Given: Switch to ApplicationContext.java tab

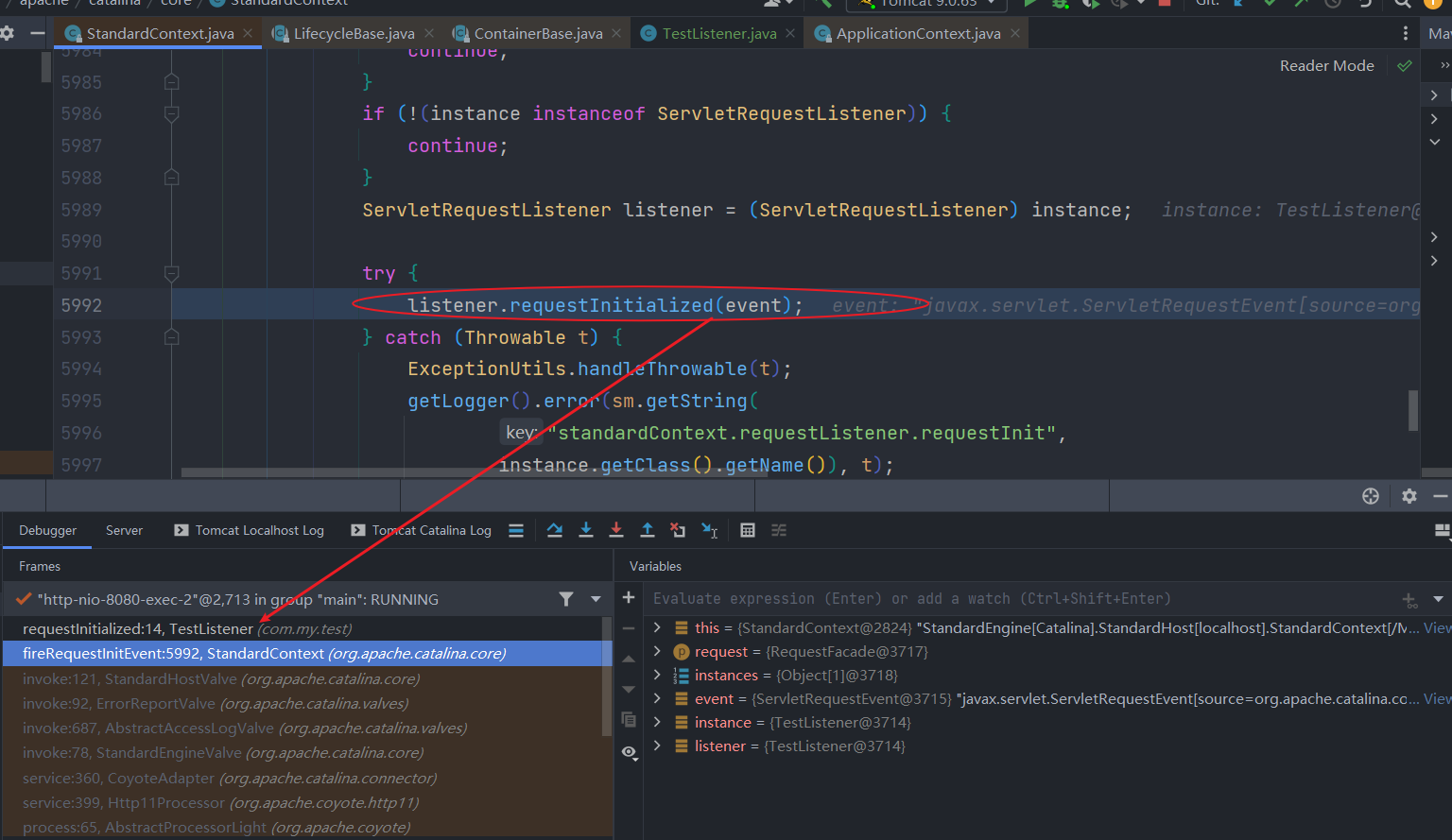Looking at the screenshot, I should [x=918, y=33].
